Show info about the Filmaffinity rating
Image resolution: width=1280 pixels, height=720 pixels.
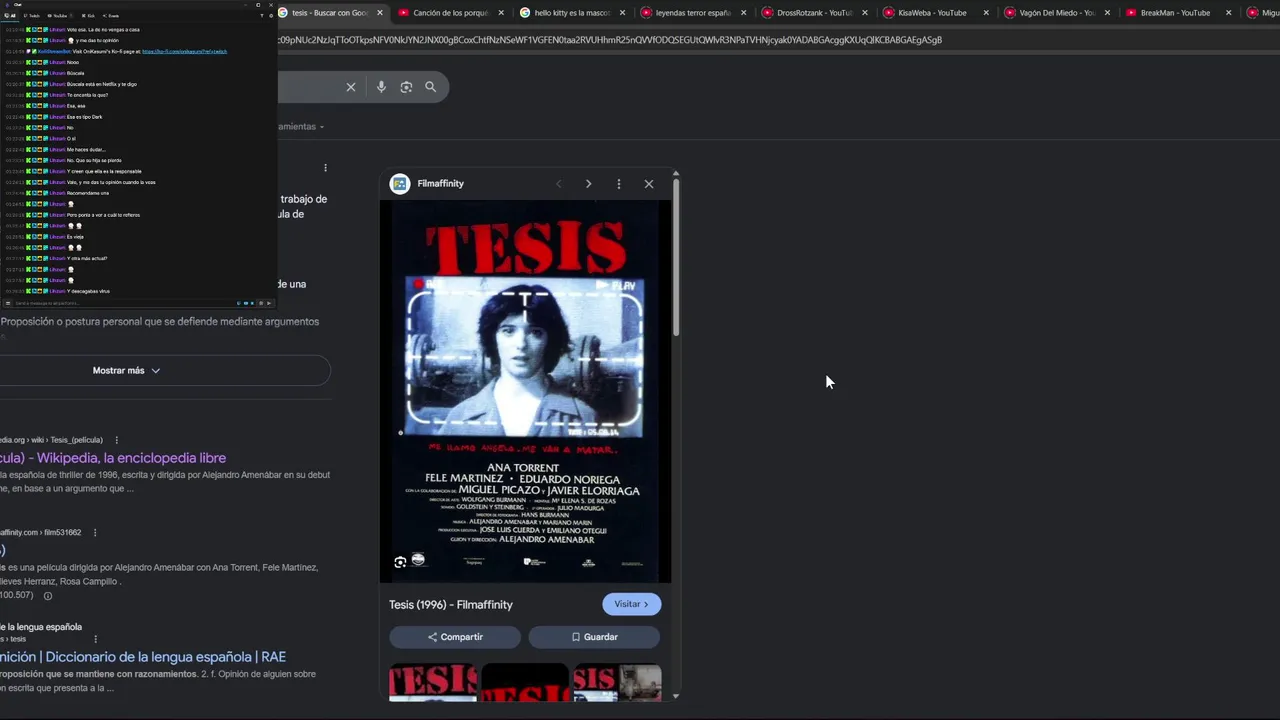[47, 596]
